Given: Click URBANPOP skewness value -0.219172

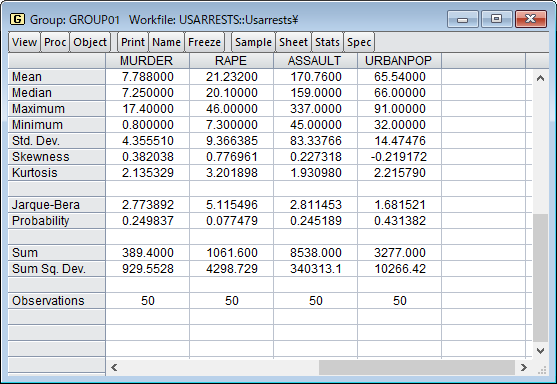Looking at the screenshot, I should pyautogui.click(x=399, y=157).
